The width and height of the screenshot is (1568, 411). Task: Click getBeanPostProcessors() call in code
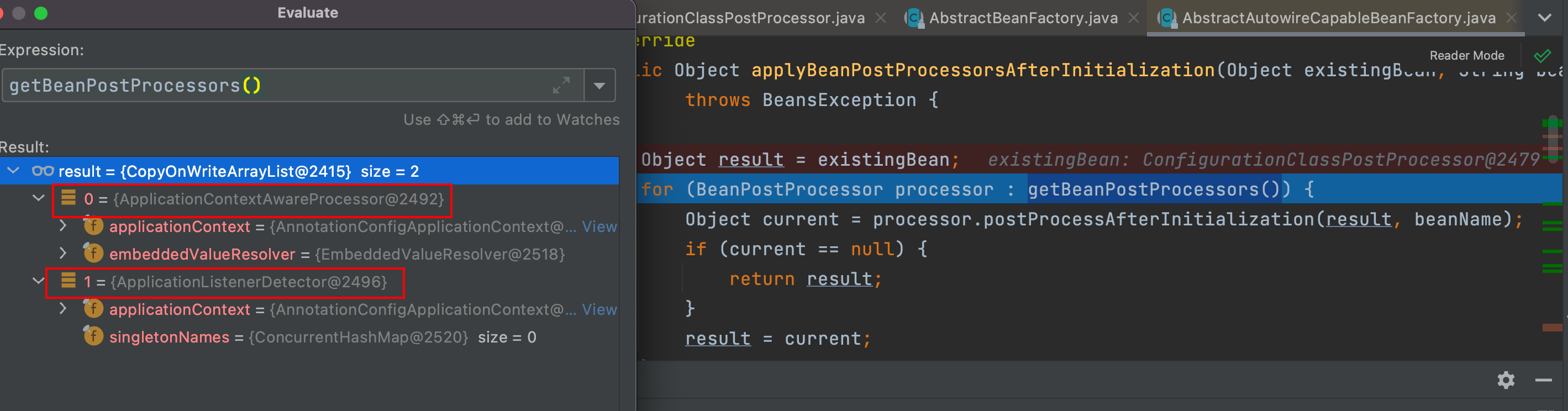1154,189
